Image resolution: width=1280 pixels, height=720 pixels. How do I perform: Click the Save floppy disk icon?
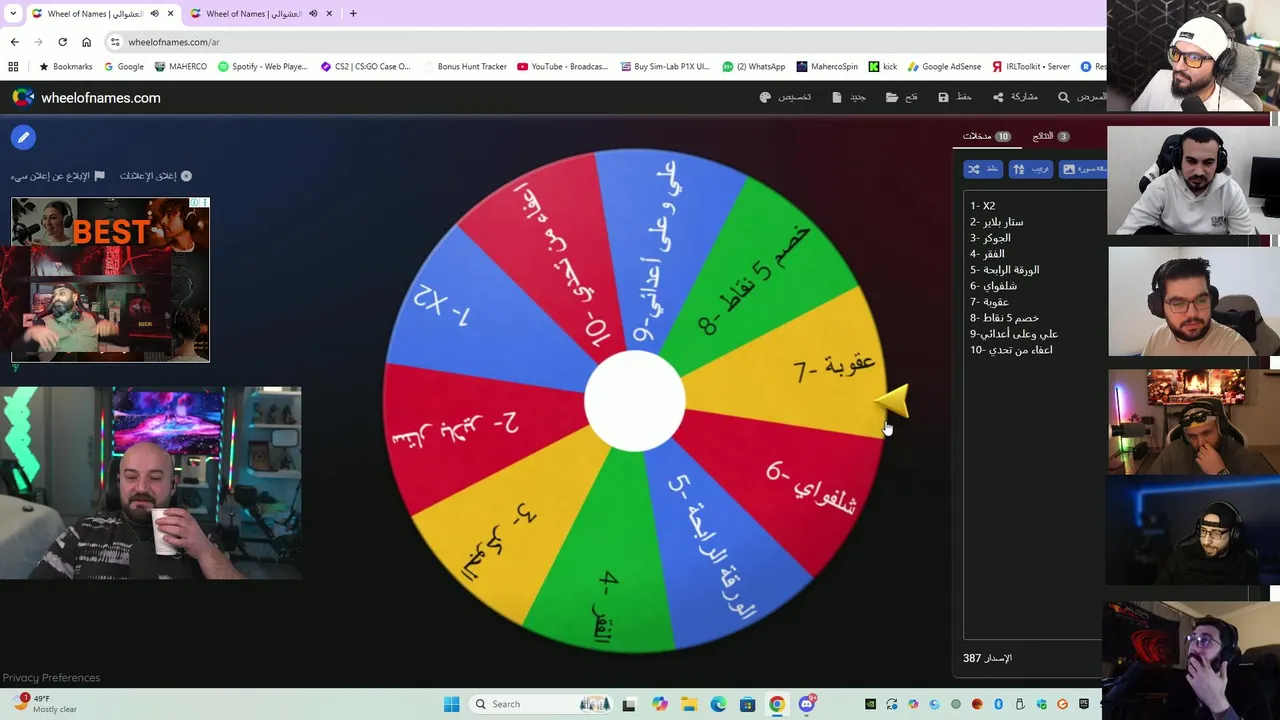pos(943,97)
